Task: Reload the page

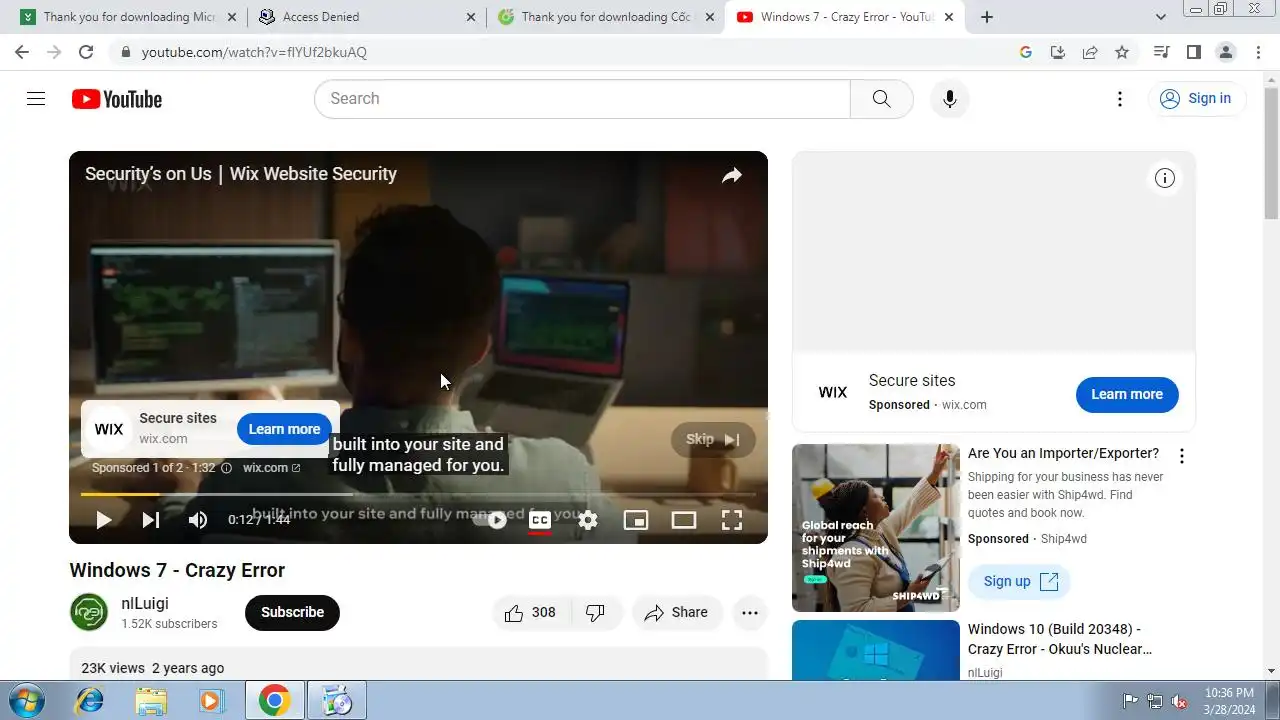Action: coord(86,52)
